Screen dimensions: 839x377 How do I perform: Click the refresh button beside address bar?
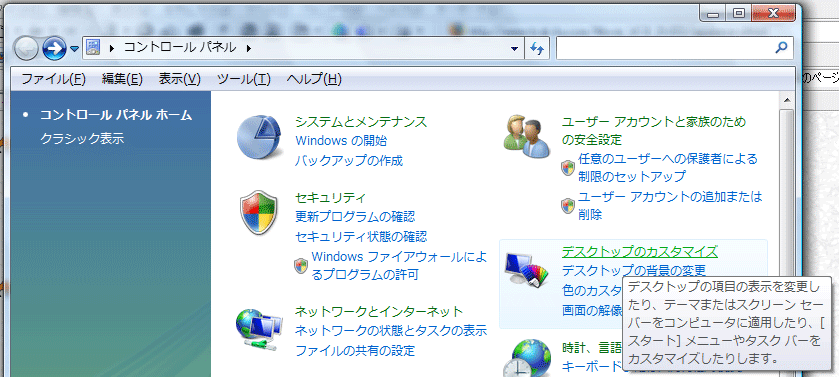[x=537, y=48]
